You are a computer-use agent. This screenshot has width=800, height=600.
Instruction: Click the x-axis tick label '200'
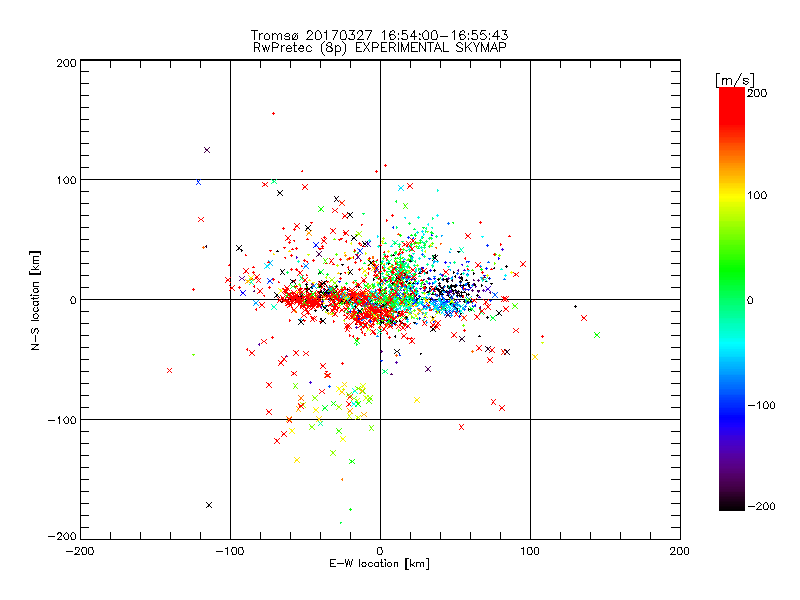coord(679,552)
